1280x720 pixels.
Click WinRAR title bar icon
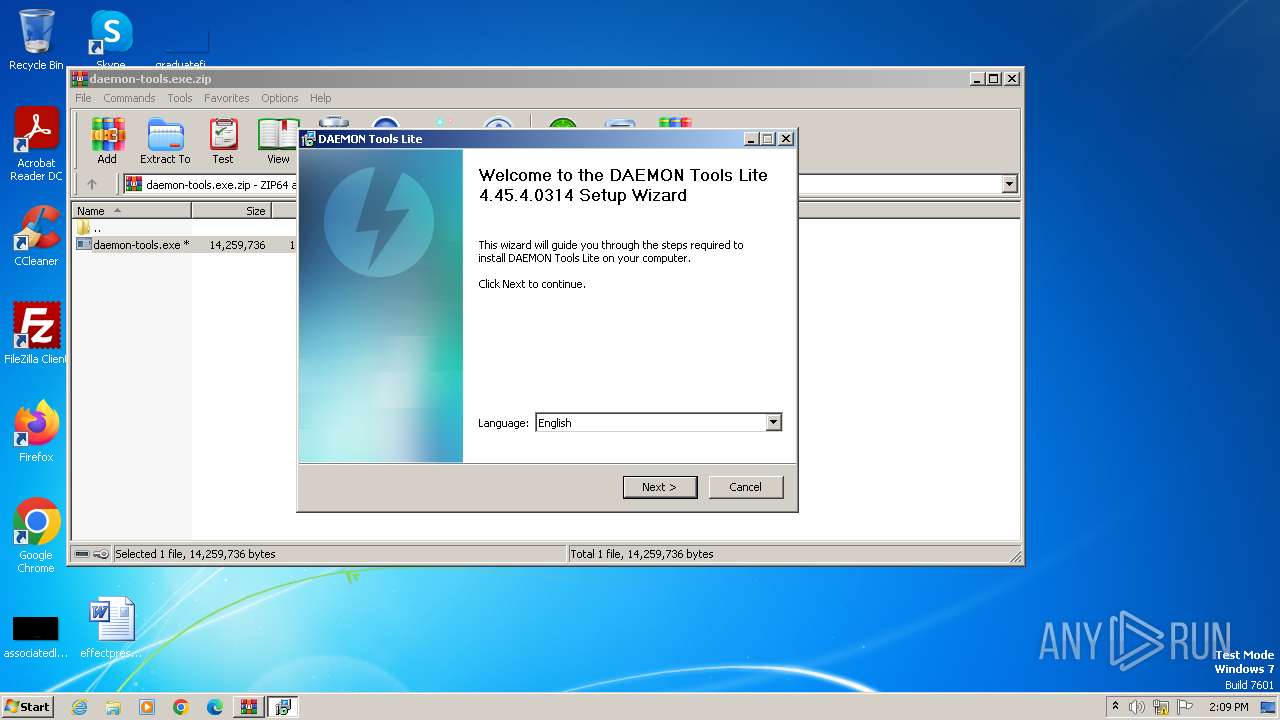(x=80, y=79)
